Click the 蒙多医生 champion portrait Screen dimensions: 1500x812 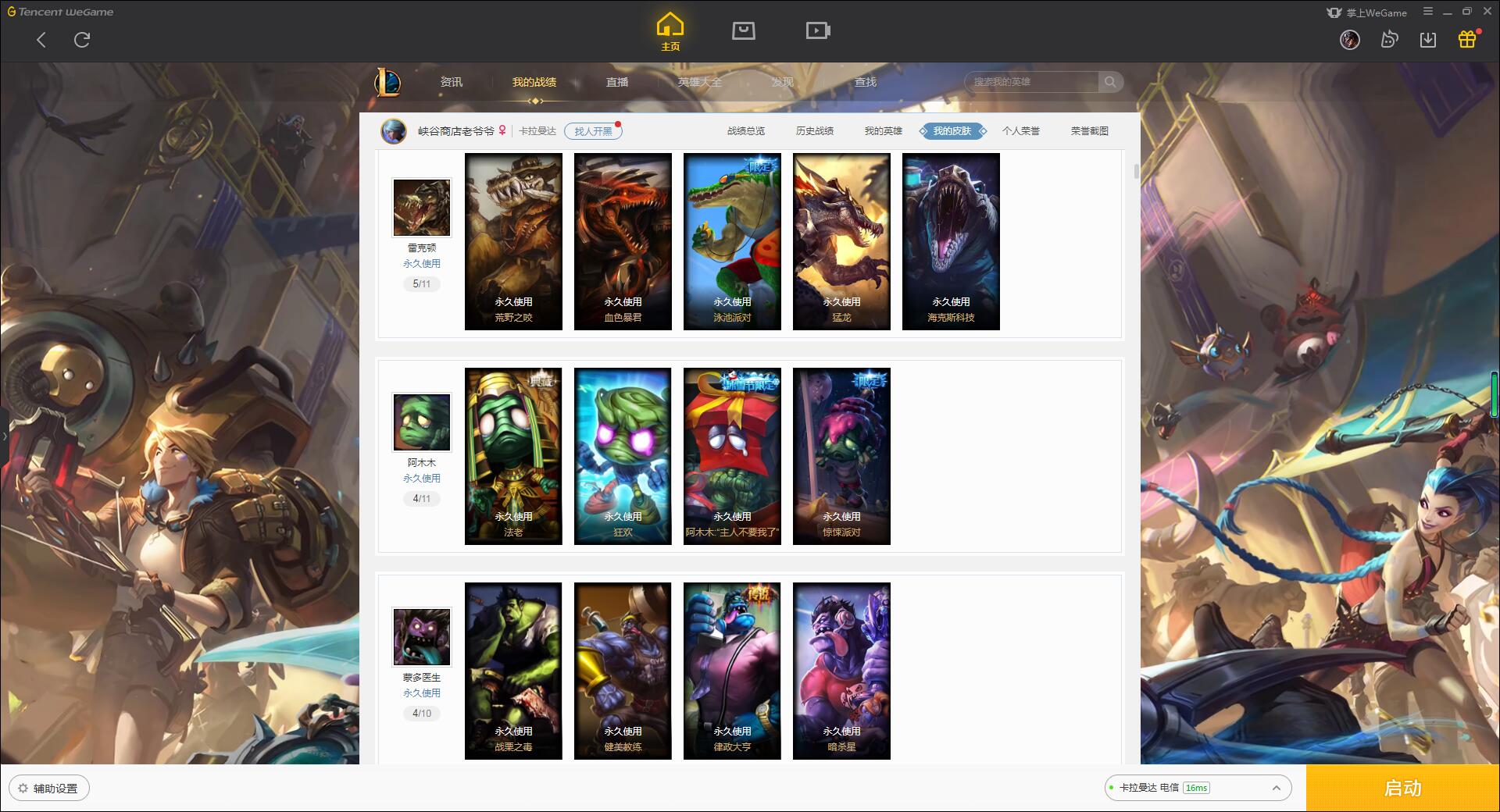pos(422,637)
